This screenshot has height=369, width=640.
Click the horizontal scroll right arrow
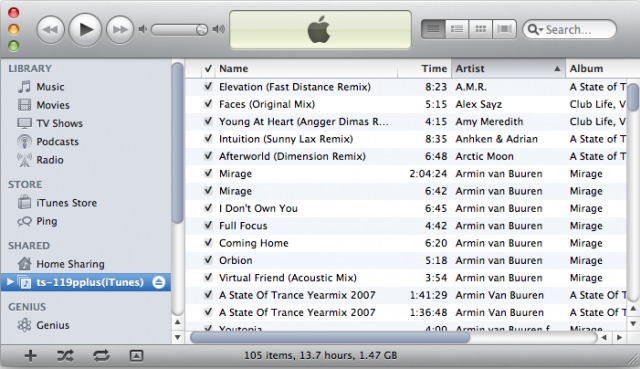[620, 337]
